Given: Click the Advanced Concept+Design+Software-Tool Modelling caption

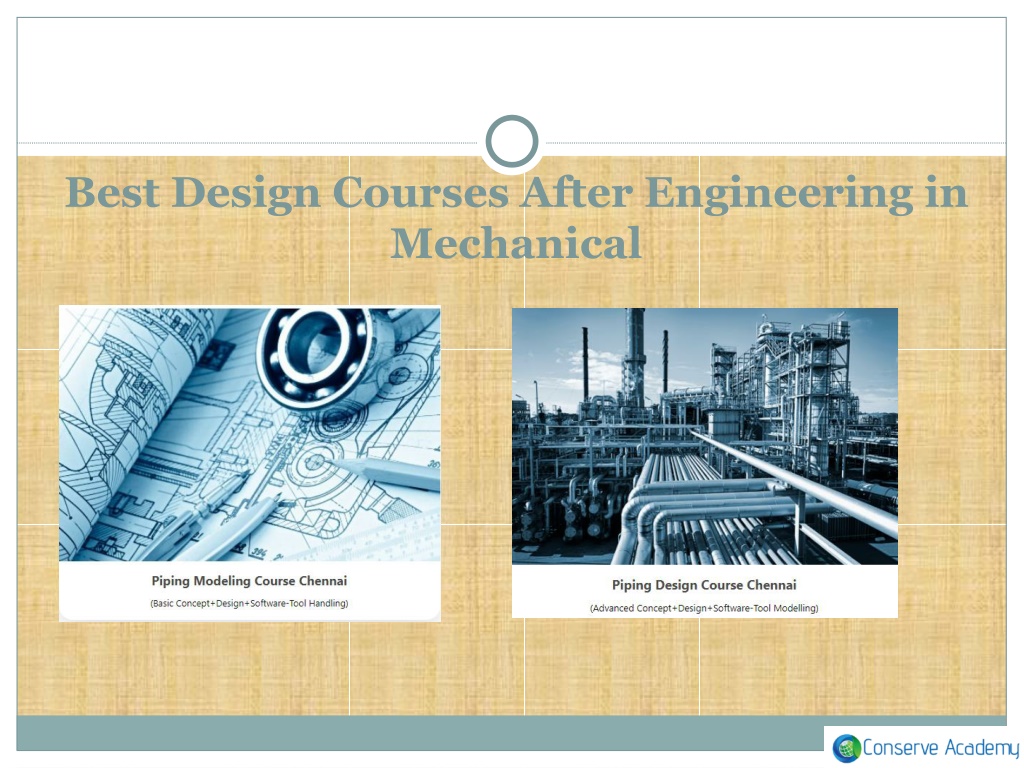Looking at the screenshot, I should pos(704,608).
